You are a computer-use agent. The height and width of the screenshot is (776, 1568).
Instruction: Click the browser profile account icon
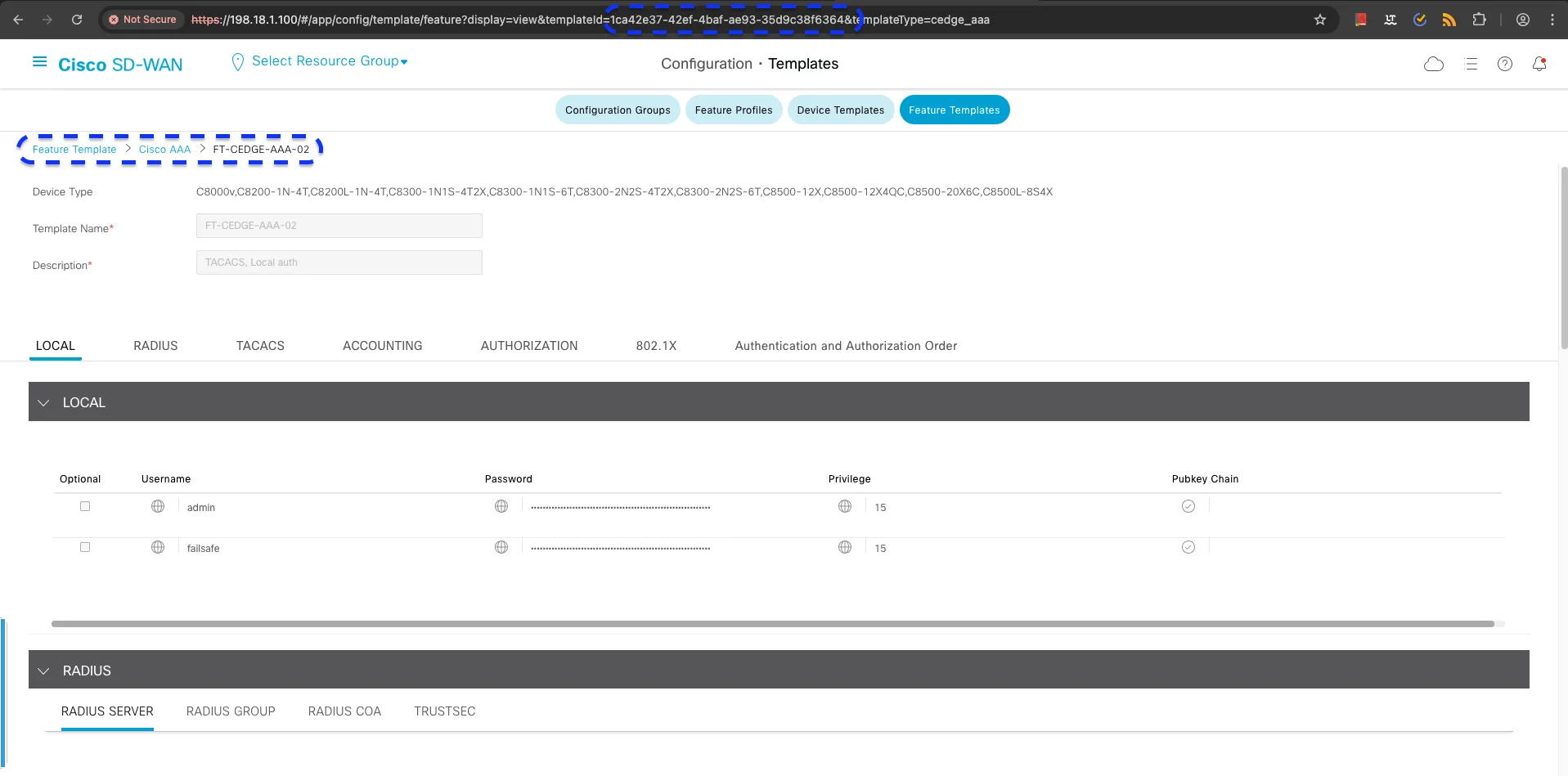pyautogui.click(x=1523, y=19)
